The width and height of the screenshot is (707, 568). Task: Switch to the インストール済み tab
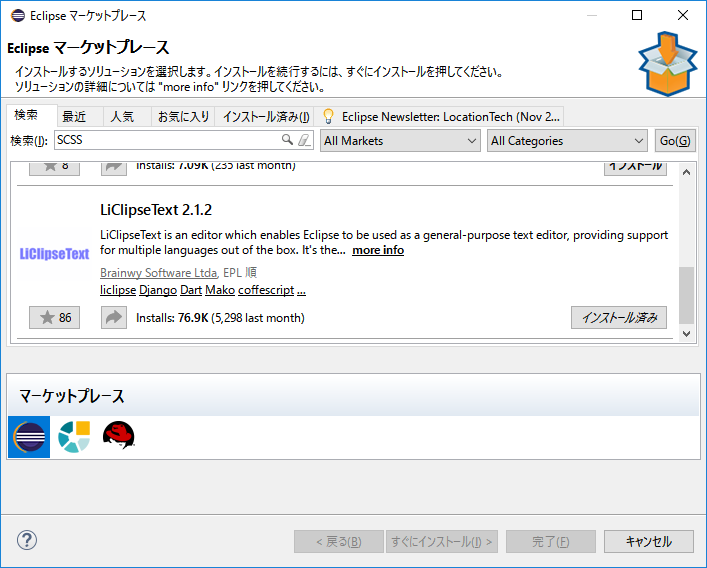[266, 117]
